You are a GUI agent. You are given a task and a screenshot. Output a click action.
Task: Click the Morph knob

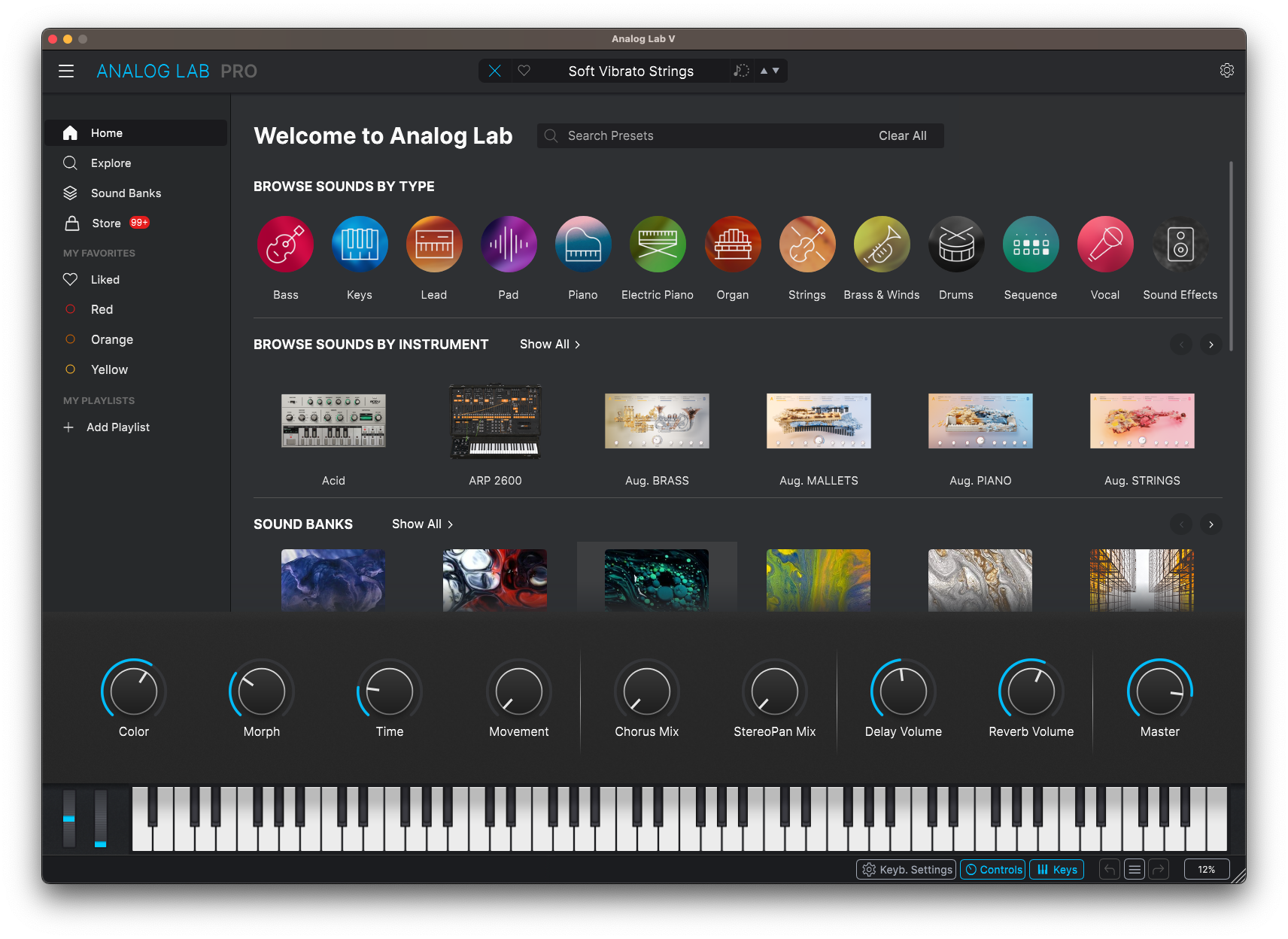pos(262,691)
